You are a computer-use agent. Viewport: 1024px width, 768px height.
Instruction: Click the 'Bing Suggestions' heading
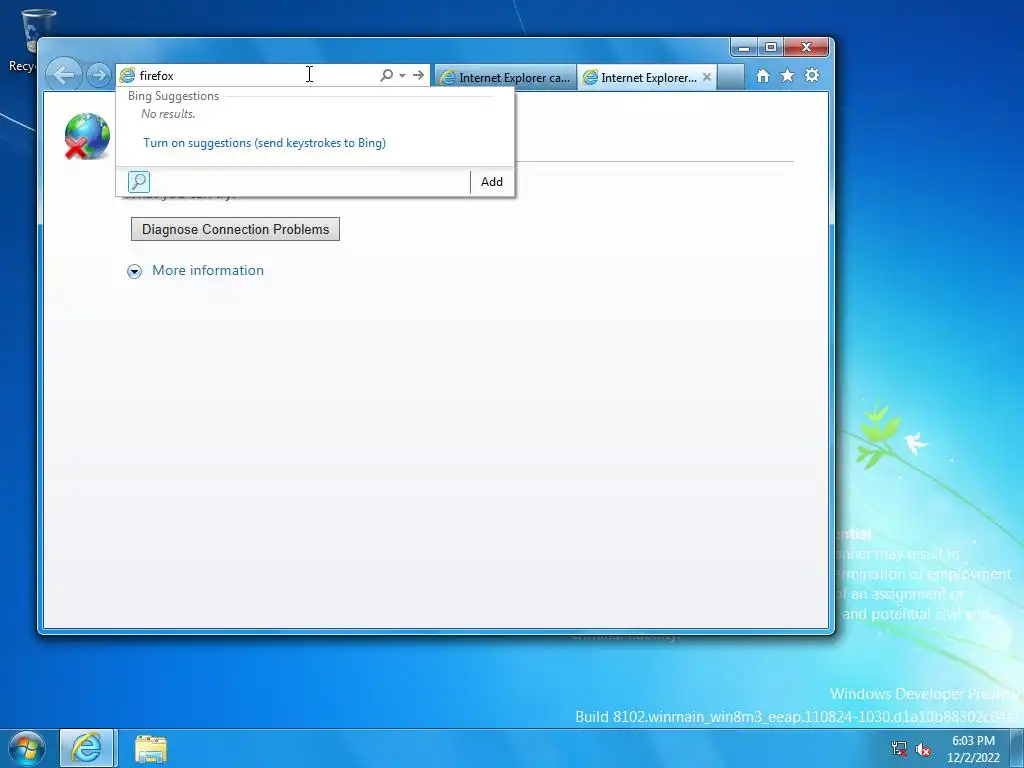[173, 96]
